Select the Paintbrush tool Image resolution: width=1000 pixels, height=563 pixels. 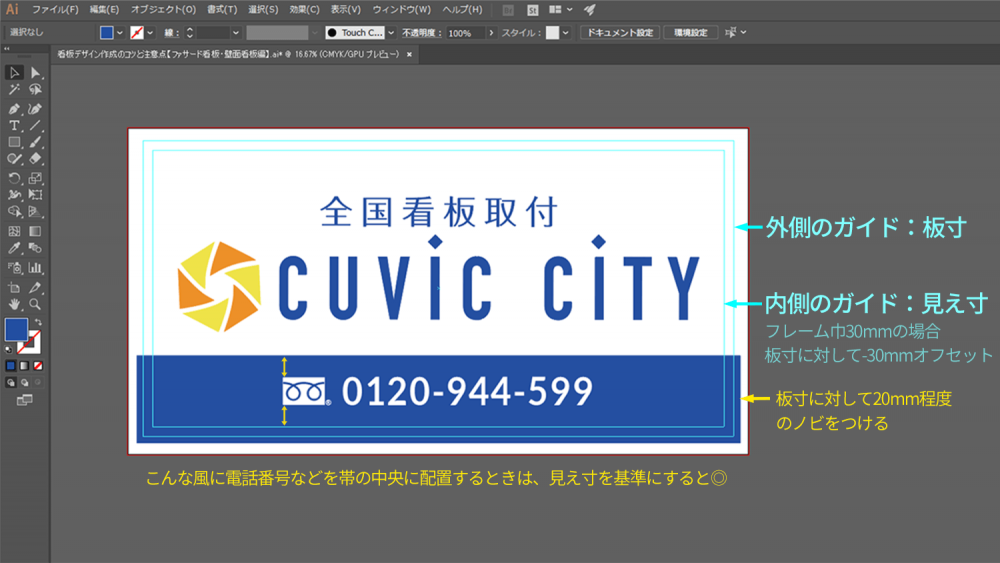coord(35,142)
